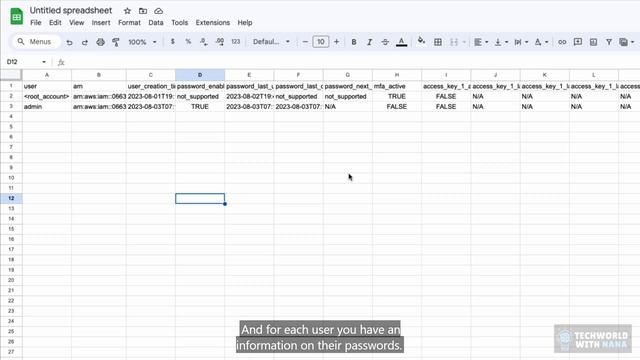This screenshot has height=360, width=640.
Task: Select row 12 header
Action: [11, 198]
